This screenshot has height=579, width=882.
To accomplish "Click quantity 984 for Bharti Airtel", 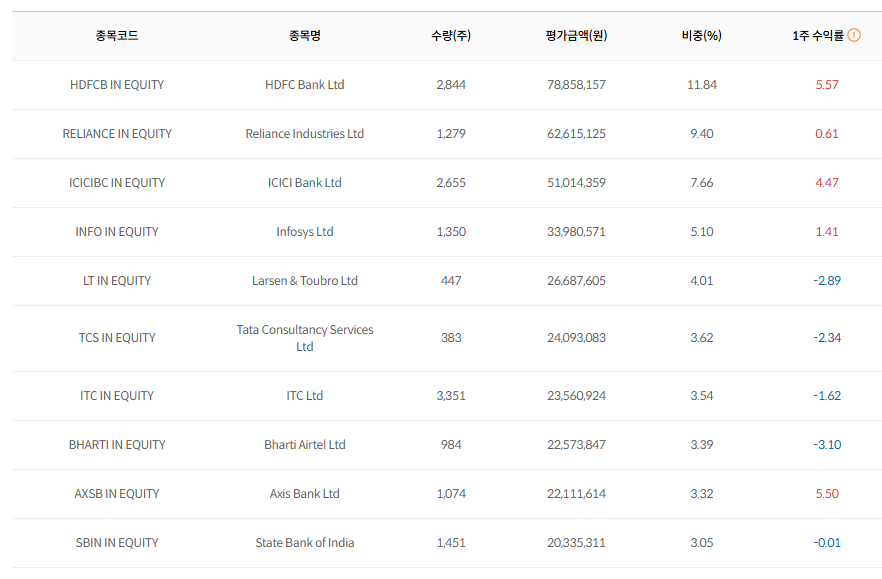I will tap(451, 445).
